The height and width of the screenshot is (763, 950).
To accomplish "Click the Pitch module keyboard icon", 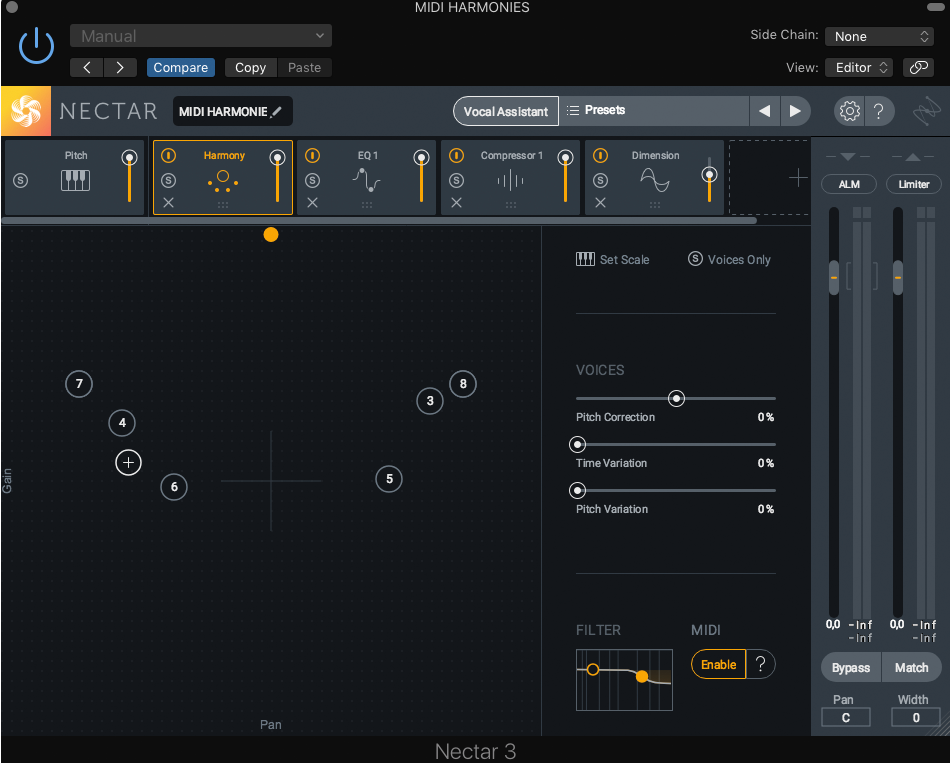I will [76, 180].
